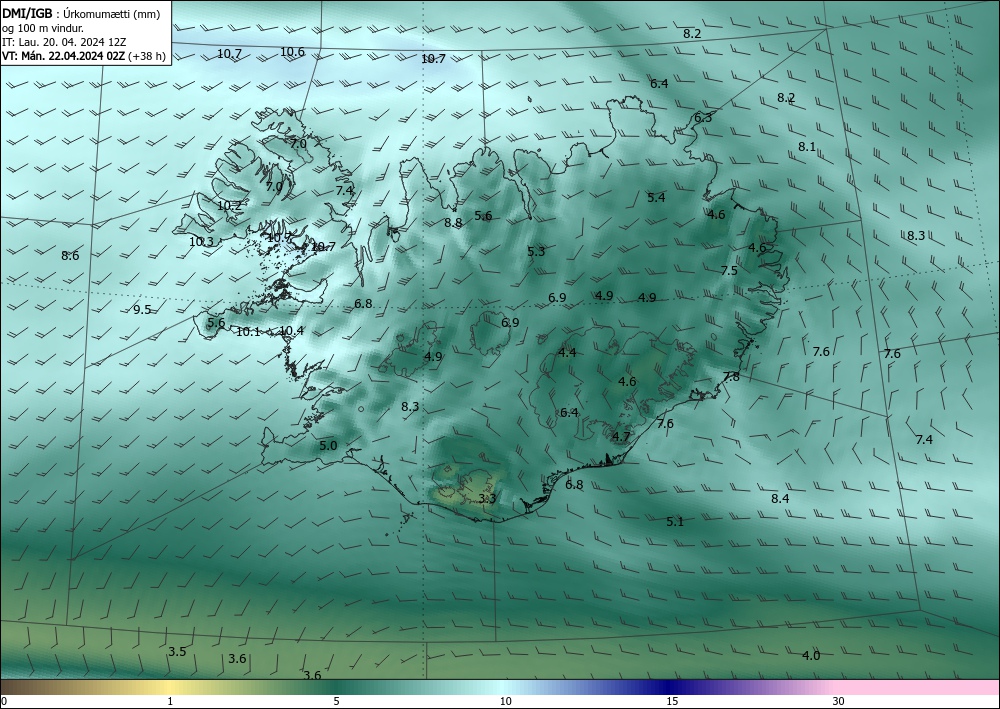This screenshot has height=709, width=1000.
Task: Click the 7.8 value on the map
Action: [x=731, y=377]
